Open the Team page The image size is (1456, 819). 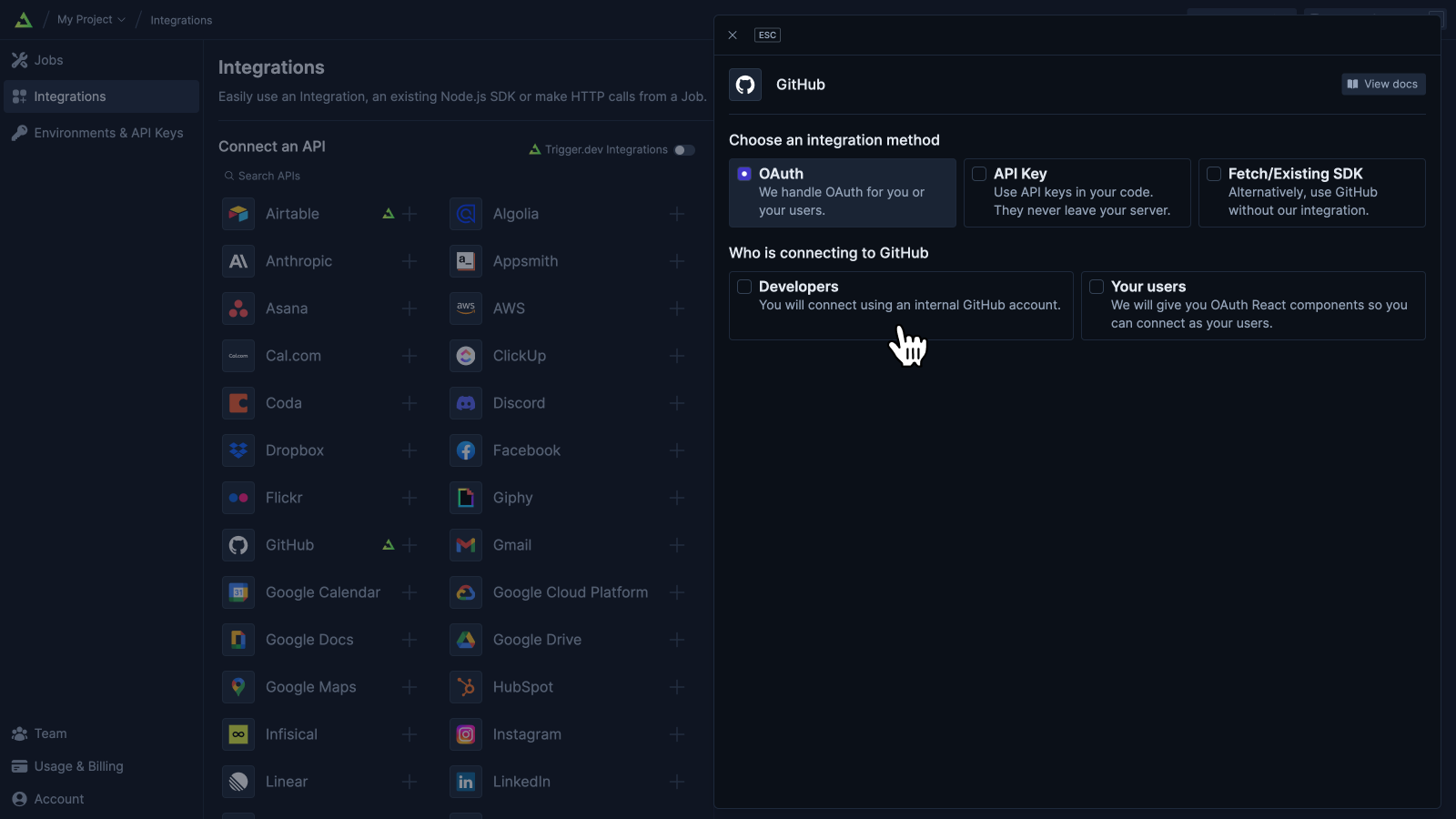pos(101,733)
